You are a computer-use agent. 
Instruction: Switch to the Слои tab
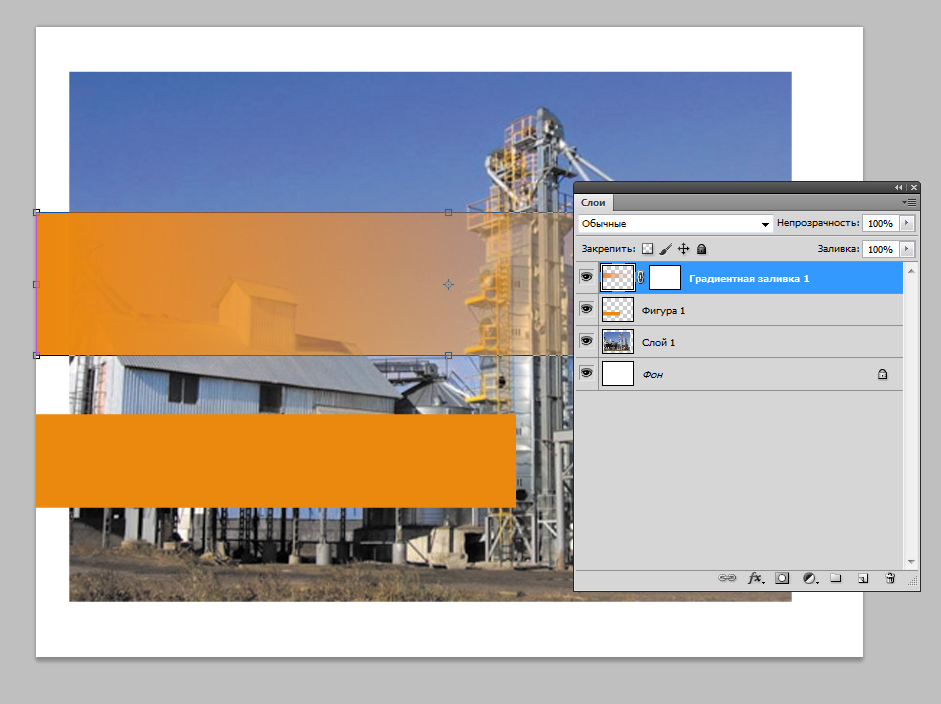pos(593,202)
